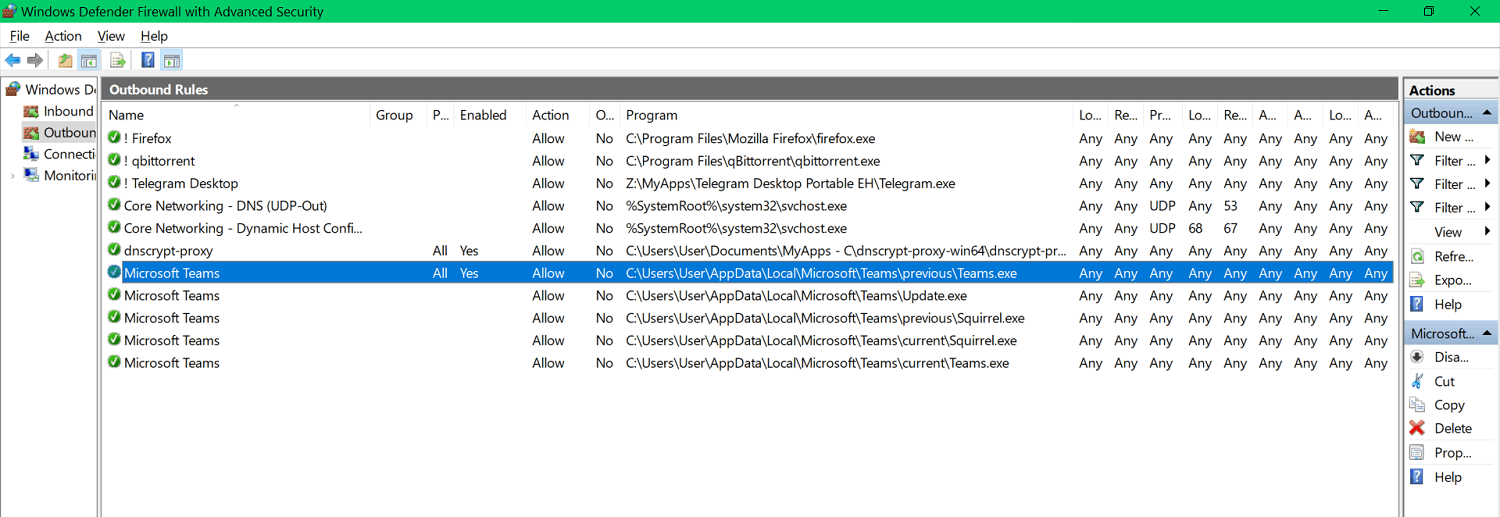This screenshot has height=517, width=1500.
Task: Click the scissors Cut icon in Actions pane
Action: 1417,381
